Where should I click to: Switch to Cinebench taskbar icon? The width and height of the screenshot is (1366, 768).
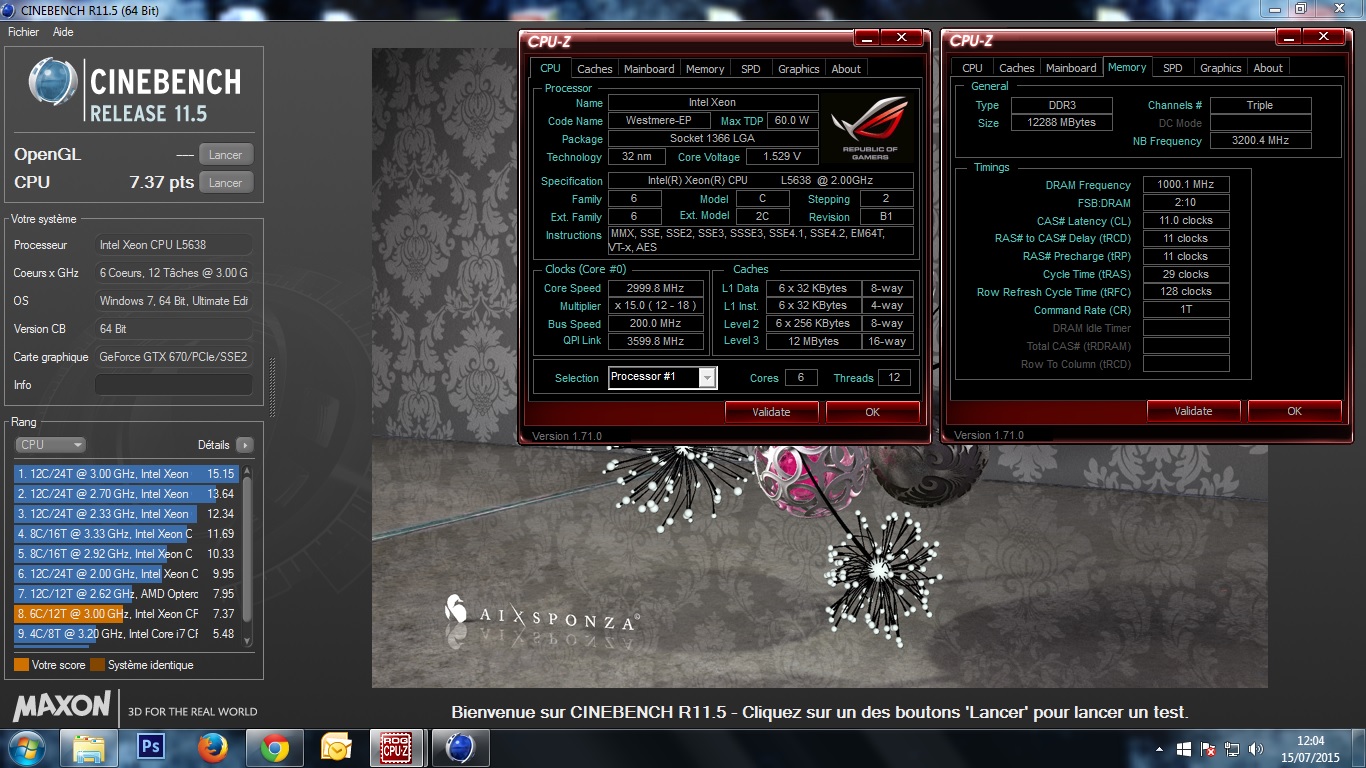pos(459,748)
